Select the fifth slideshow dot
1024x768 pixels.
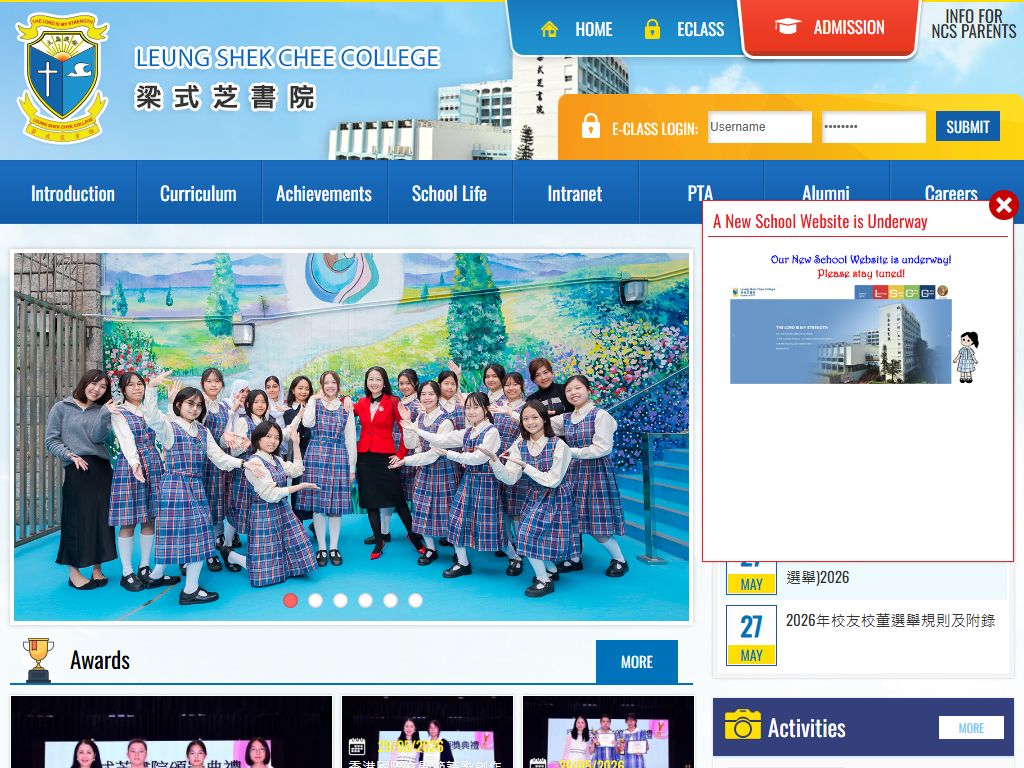(391, 600)
